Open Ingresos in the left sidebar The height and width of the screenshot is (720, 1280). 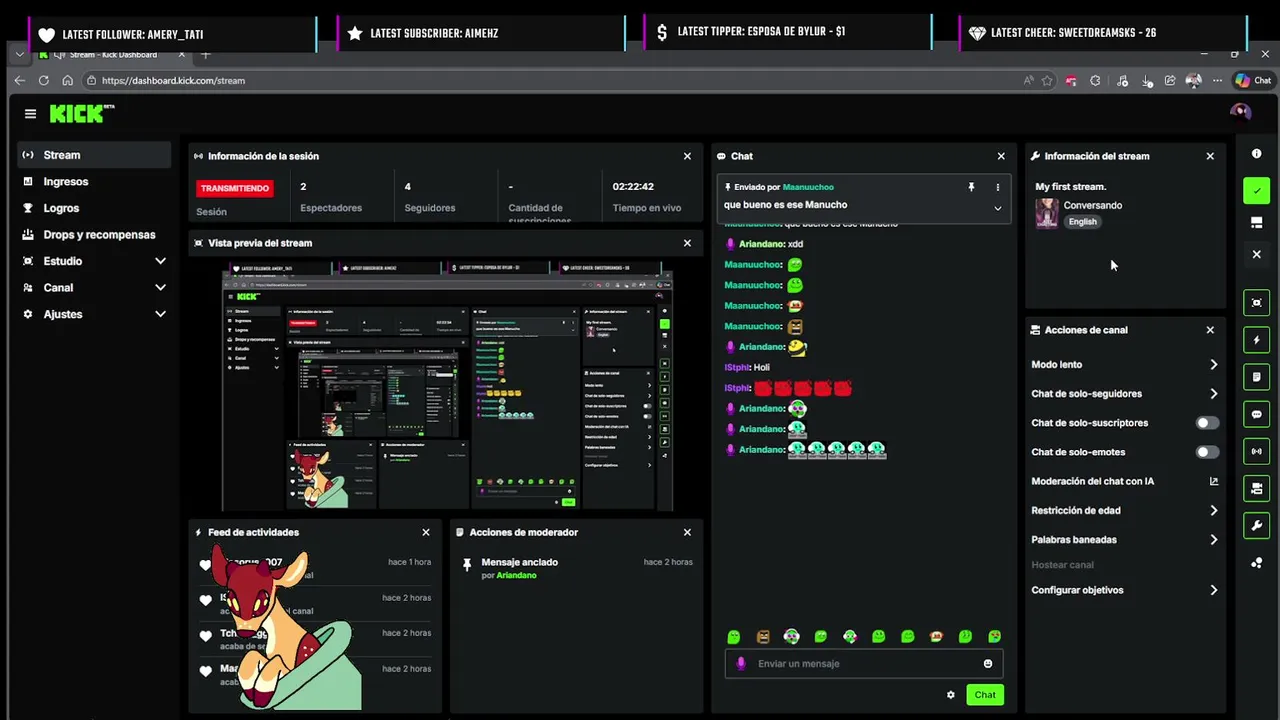tap(94, 182)
